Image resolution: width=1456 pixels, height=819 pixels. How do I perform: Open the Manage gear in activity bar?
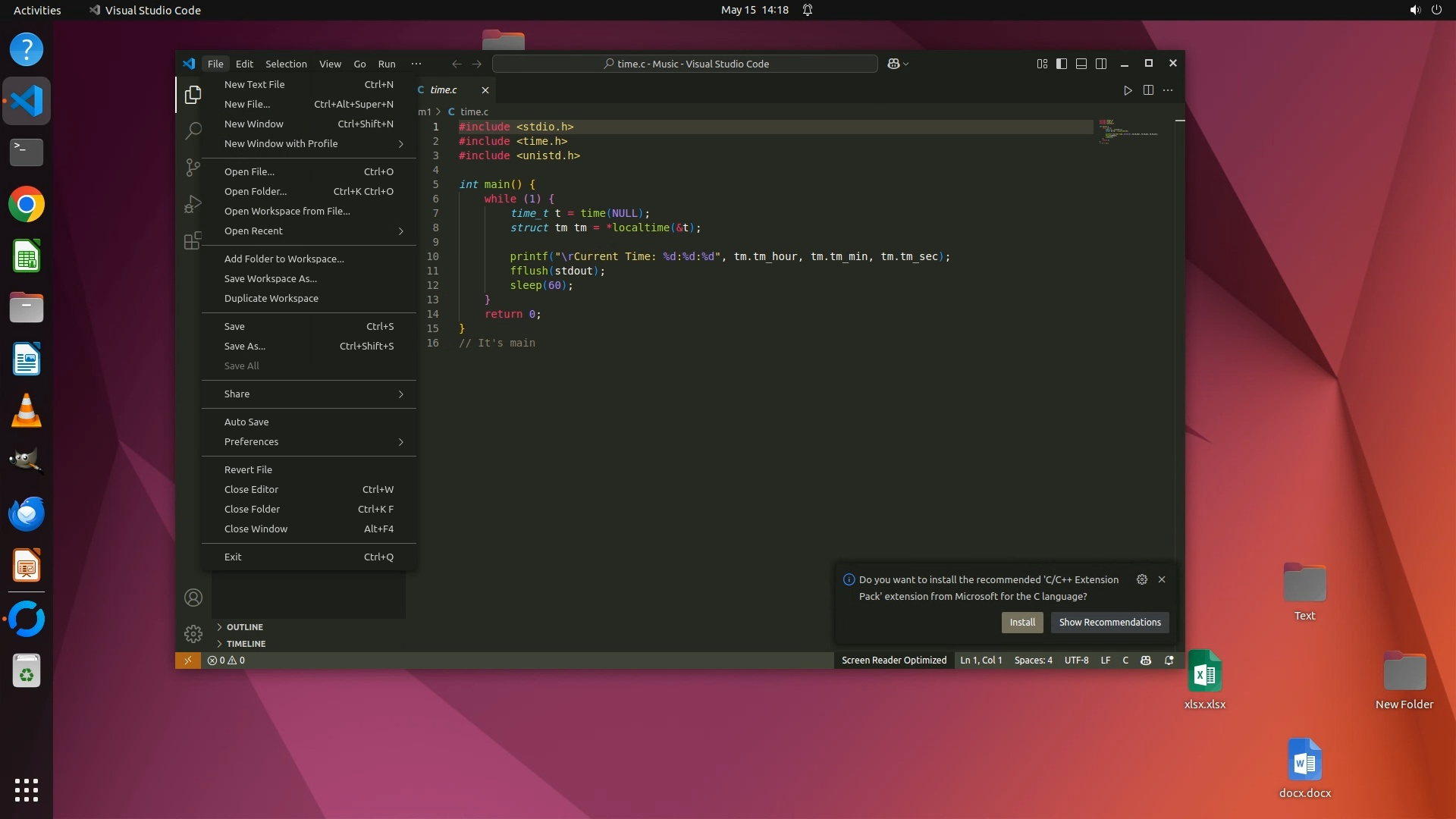coord(193,633)
